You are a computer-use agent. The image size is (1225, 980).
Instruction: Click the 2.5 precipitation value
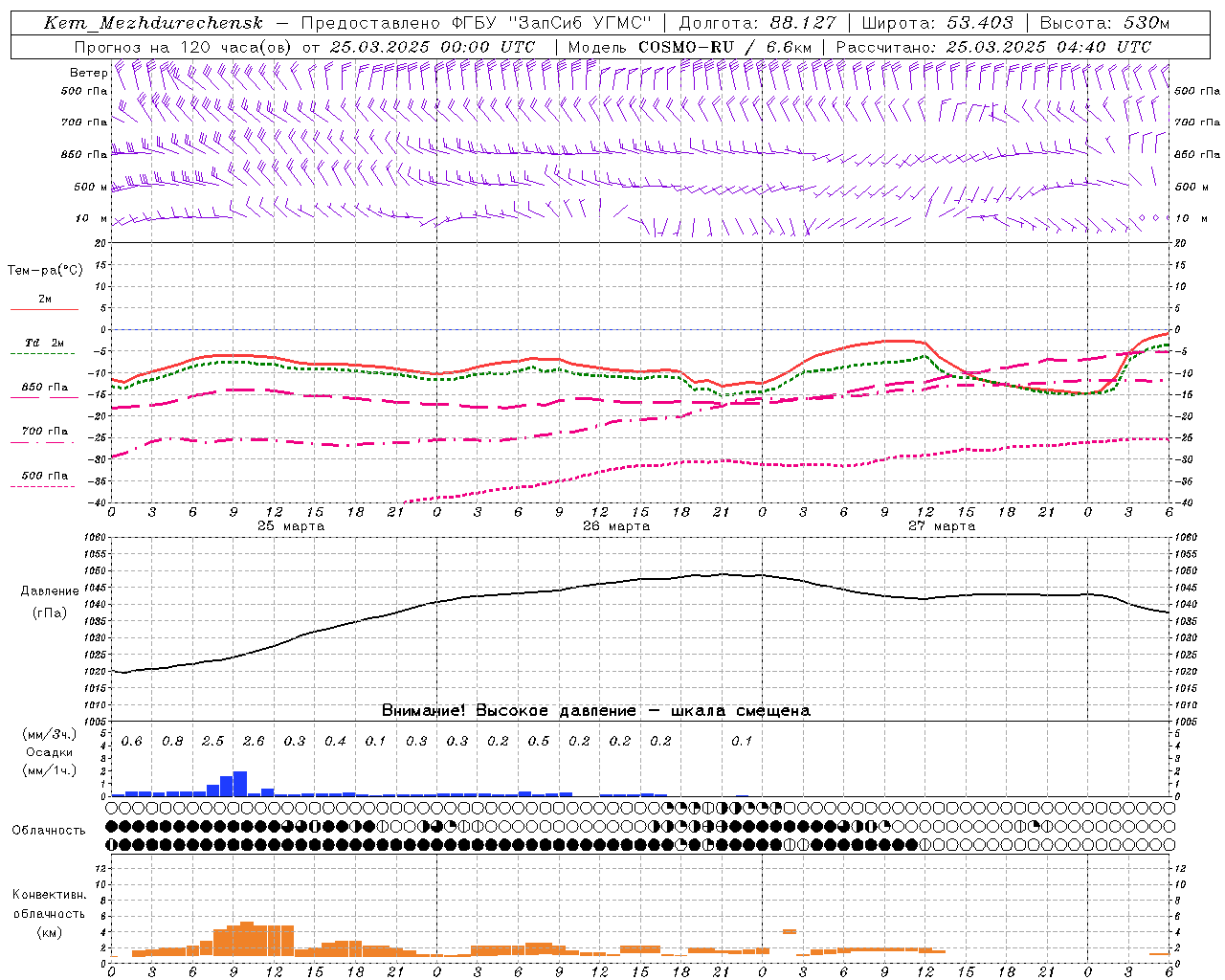click(x=212, y=742)
